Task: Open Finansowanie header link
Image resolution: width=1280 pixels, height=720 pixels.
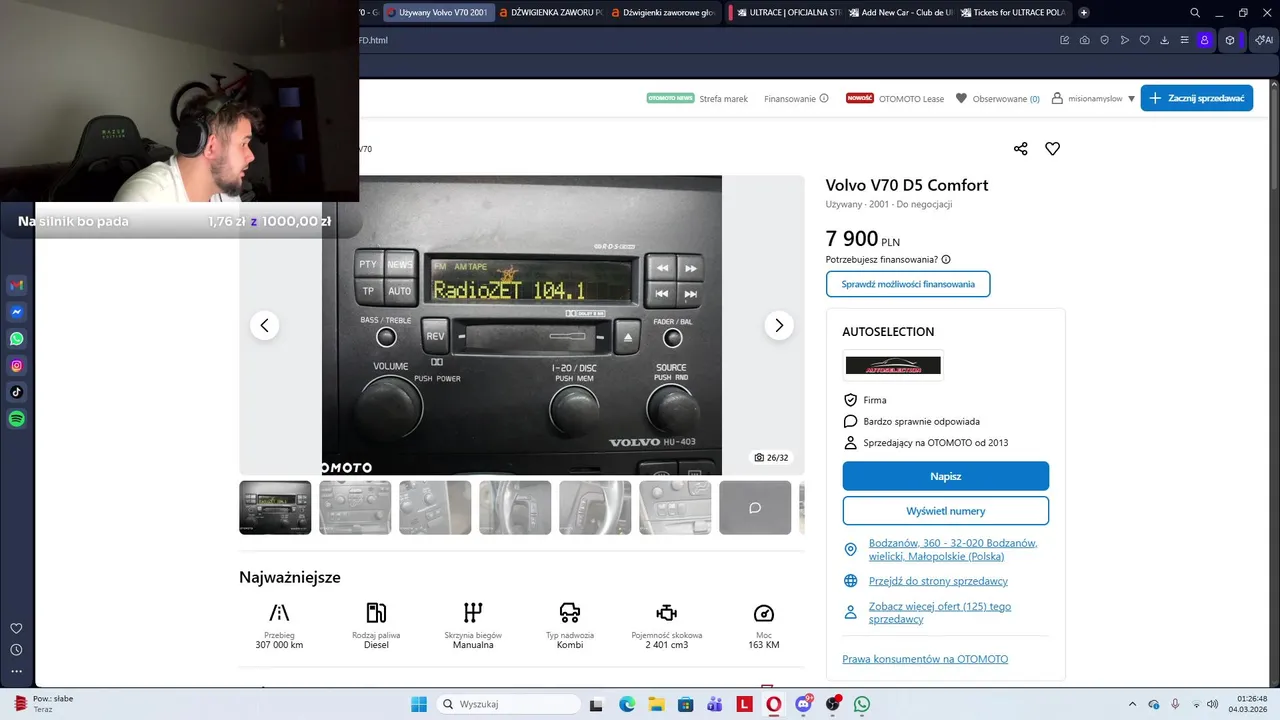Action: tap(790, 99)
